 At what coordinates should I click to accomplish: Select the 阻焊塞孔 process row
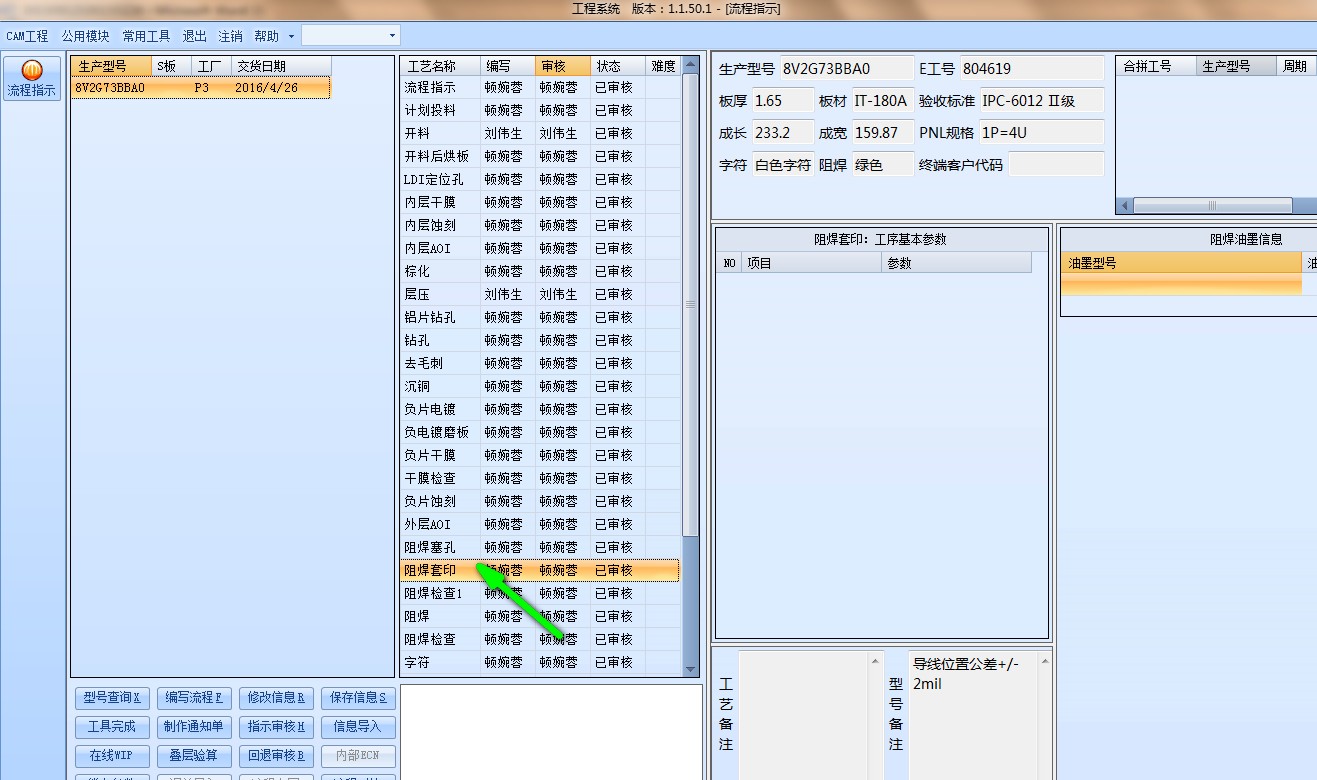click(x=540, y=547)
